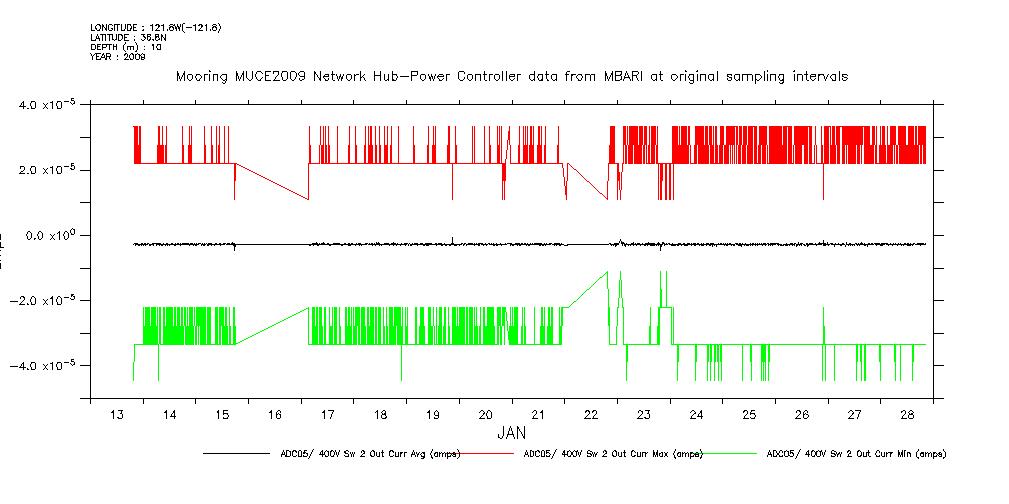
Task: Click day 16 on the date axis
Action: 275,414
